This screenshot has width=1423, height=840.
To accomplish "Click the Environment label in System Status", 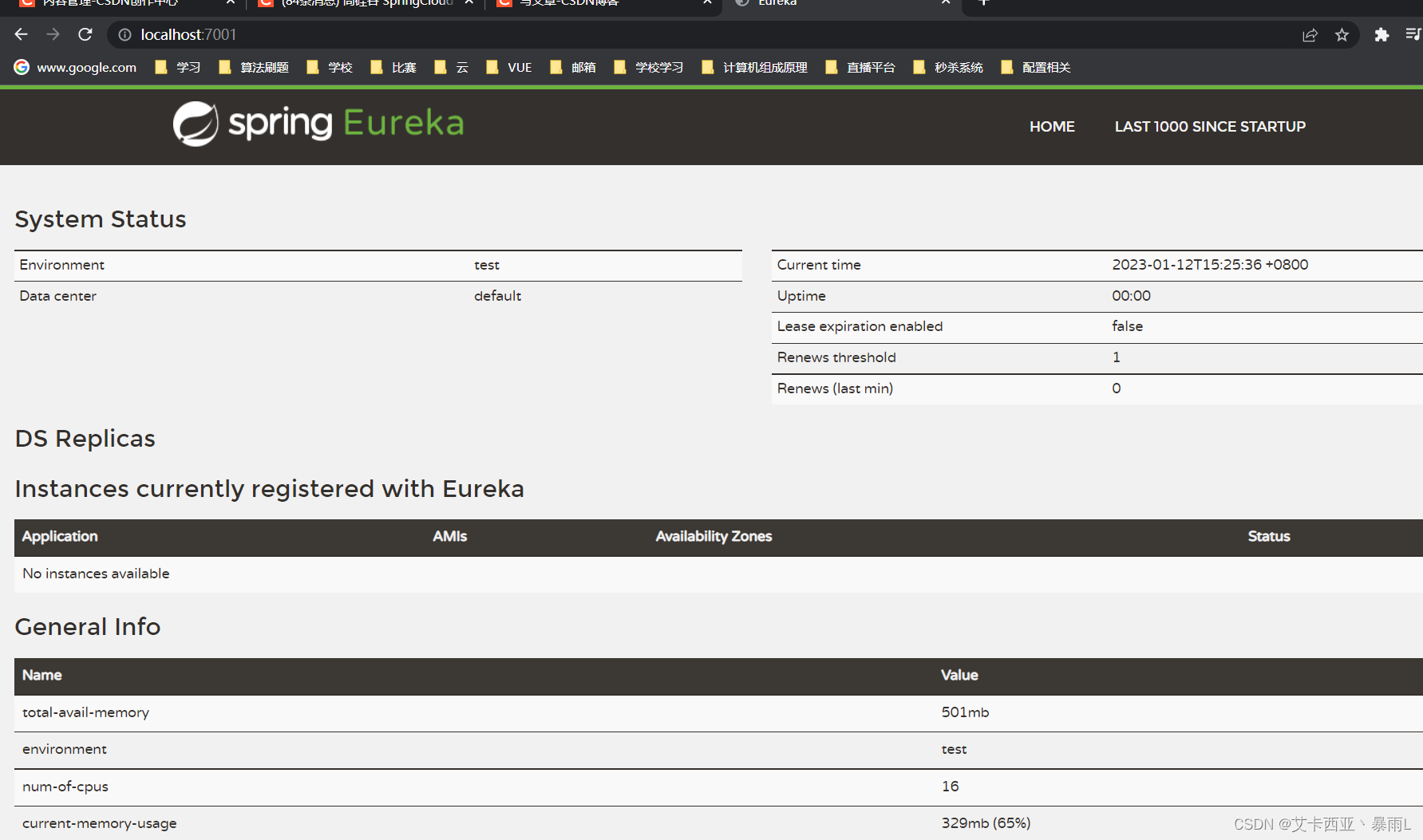I will (x=61, y=265).
